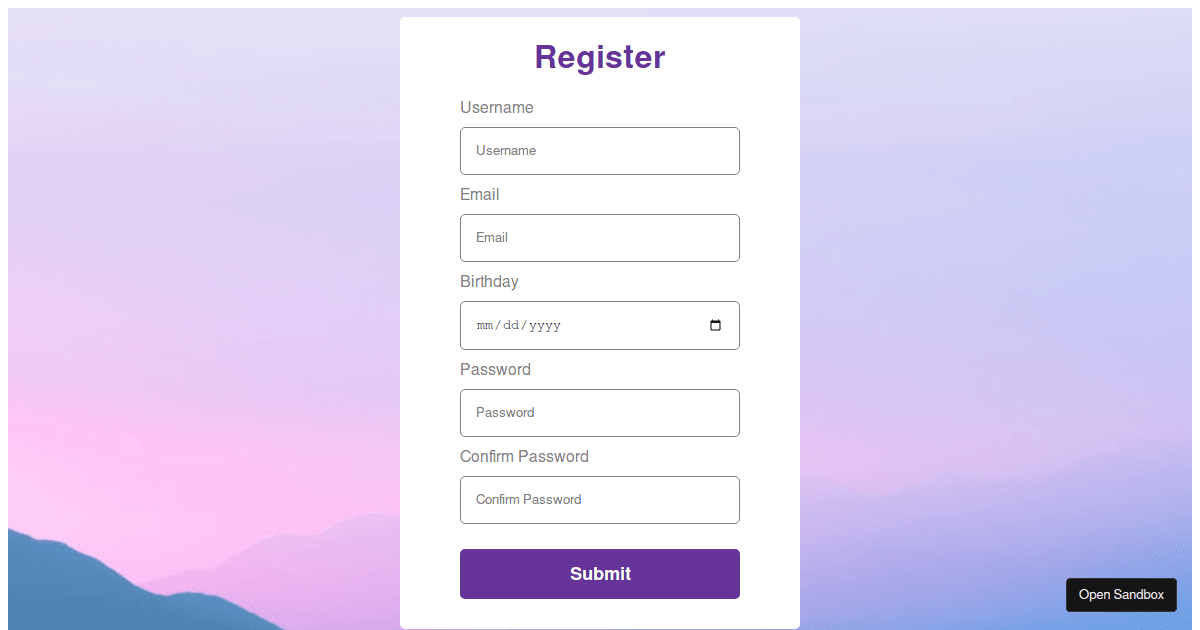Click the year segment of the date input
Screen dimensions: 1200x630
(x=546, y=325)
